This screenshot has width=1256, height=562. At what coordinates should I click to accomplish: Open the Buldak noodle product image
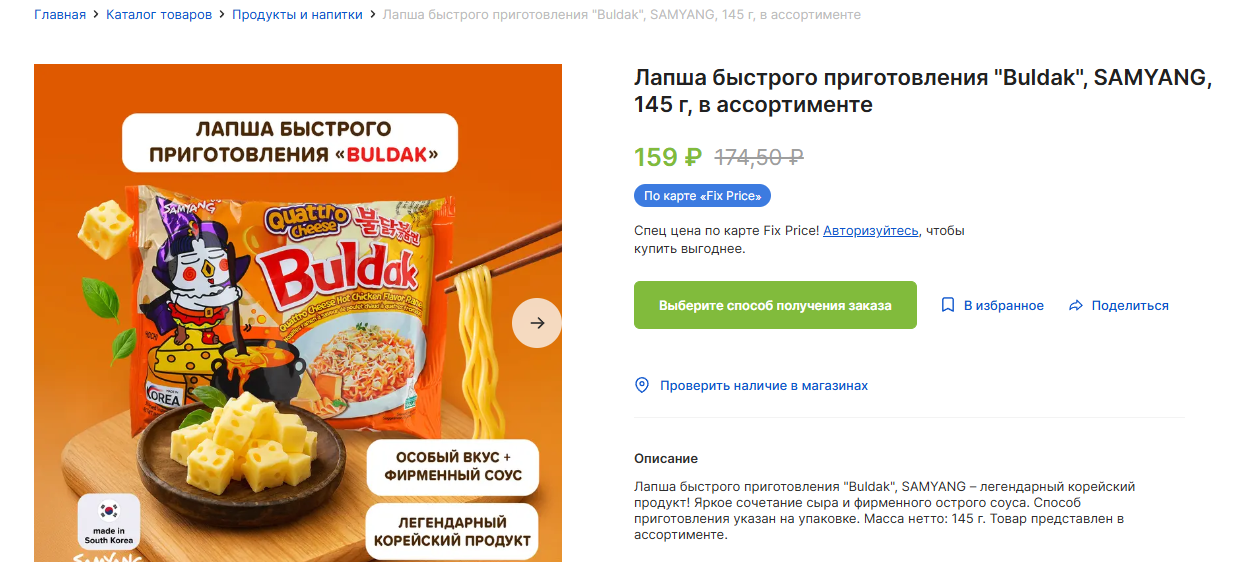[298, 313]
